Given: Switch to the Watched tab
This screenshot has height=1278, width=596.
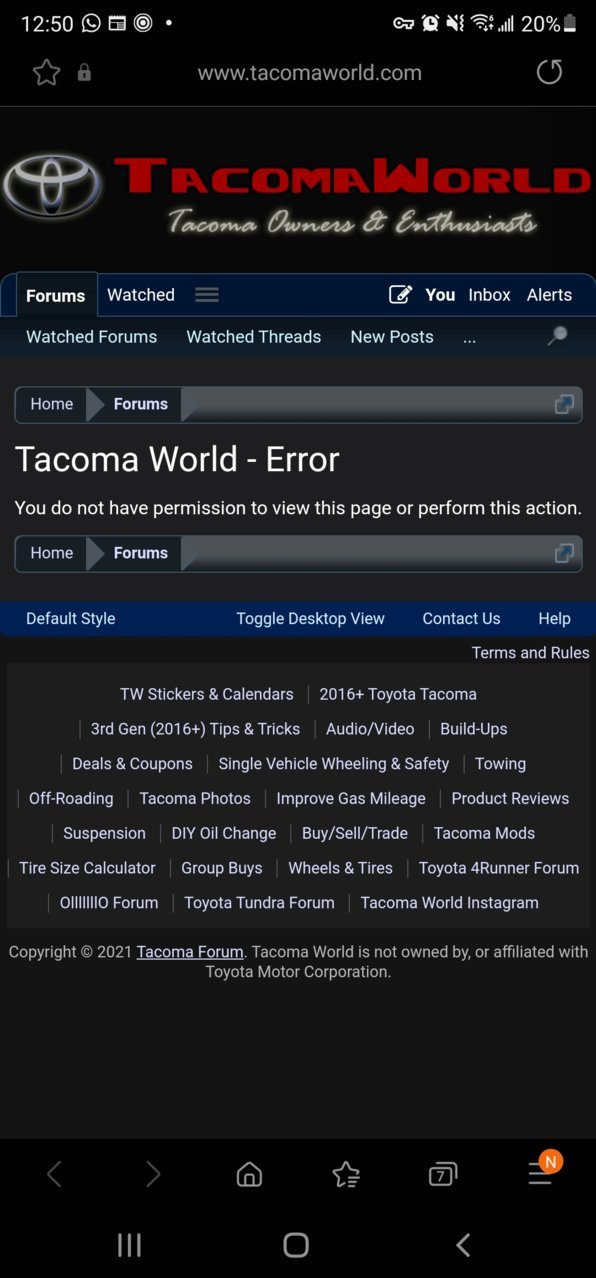Looking at the screenshot, I should coord(141,294).
